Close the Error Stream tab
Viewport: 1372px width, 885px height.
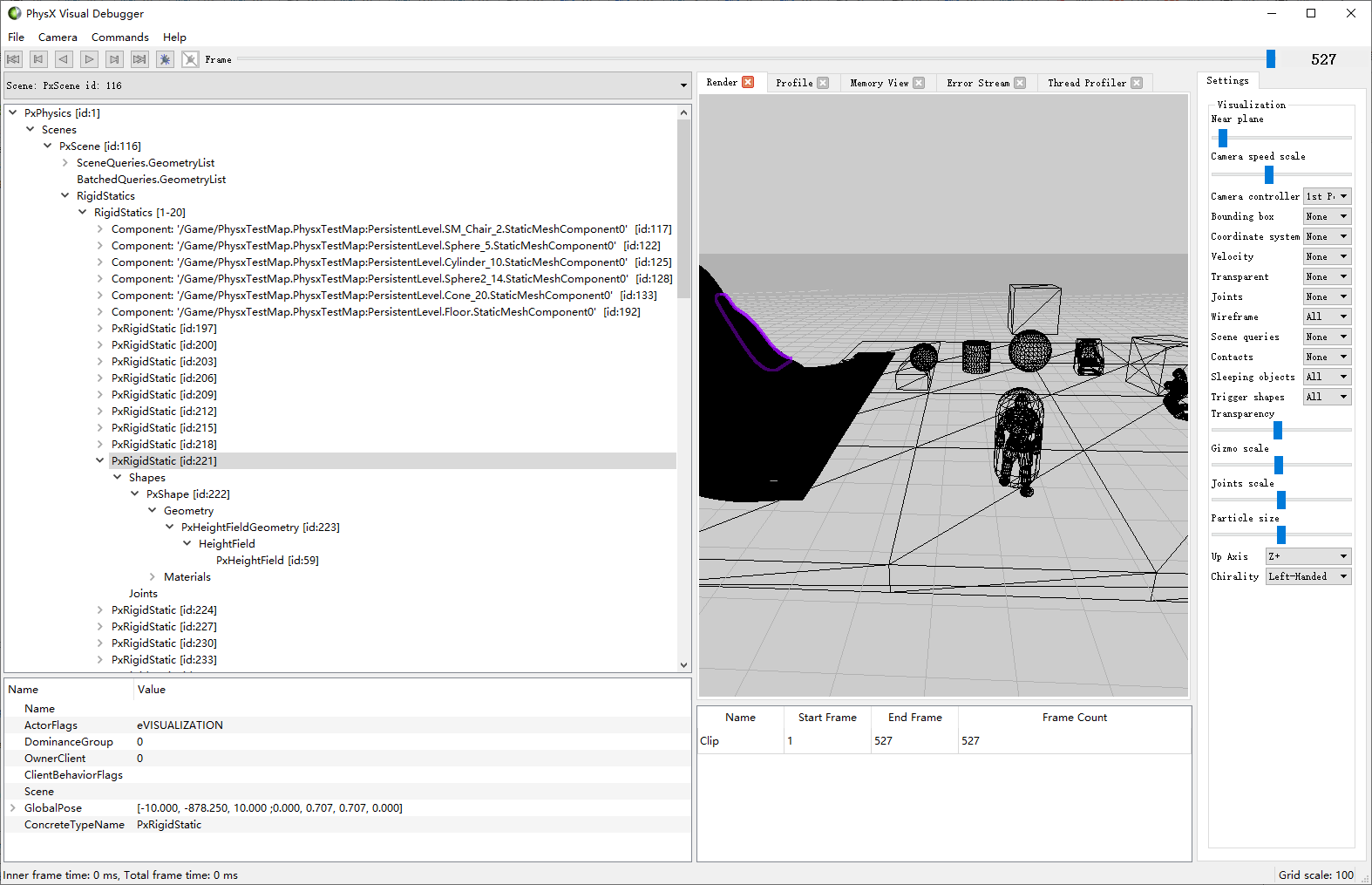[1020, 83]
